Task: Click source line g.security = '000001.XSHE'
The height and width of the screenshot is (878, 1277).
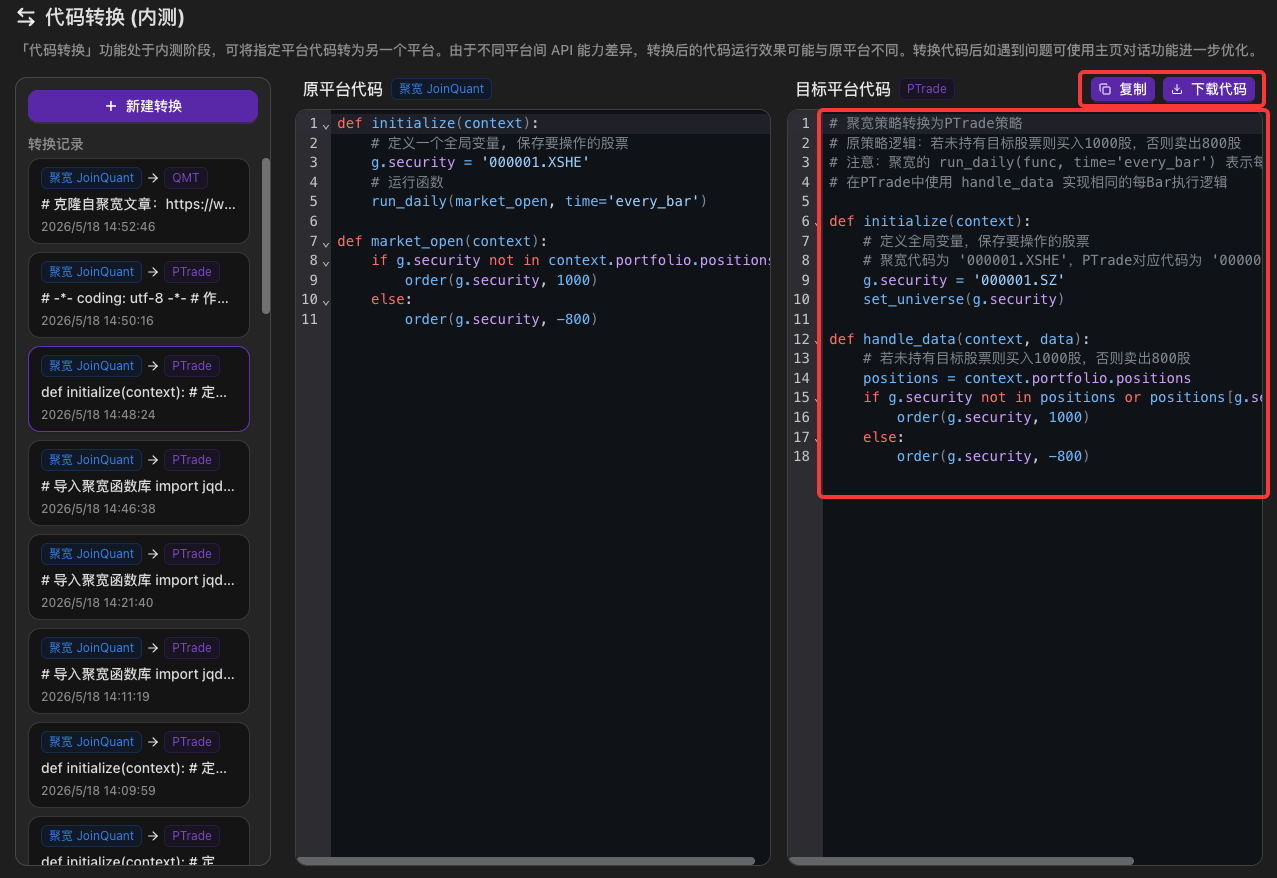Action: pyautogui.click(x=480, y=162)
